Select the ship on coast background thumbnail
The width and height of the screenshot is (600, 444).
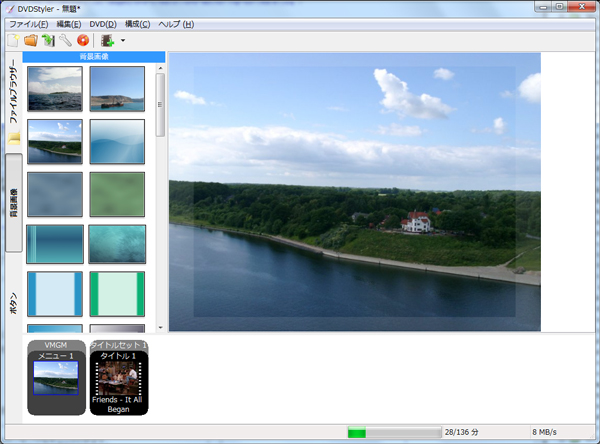[117, 89]
